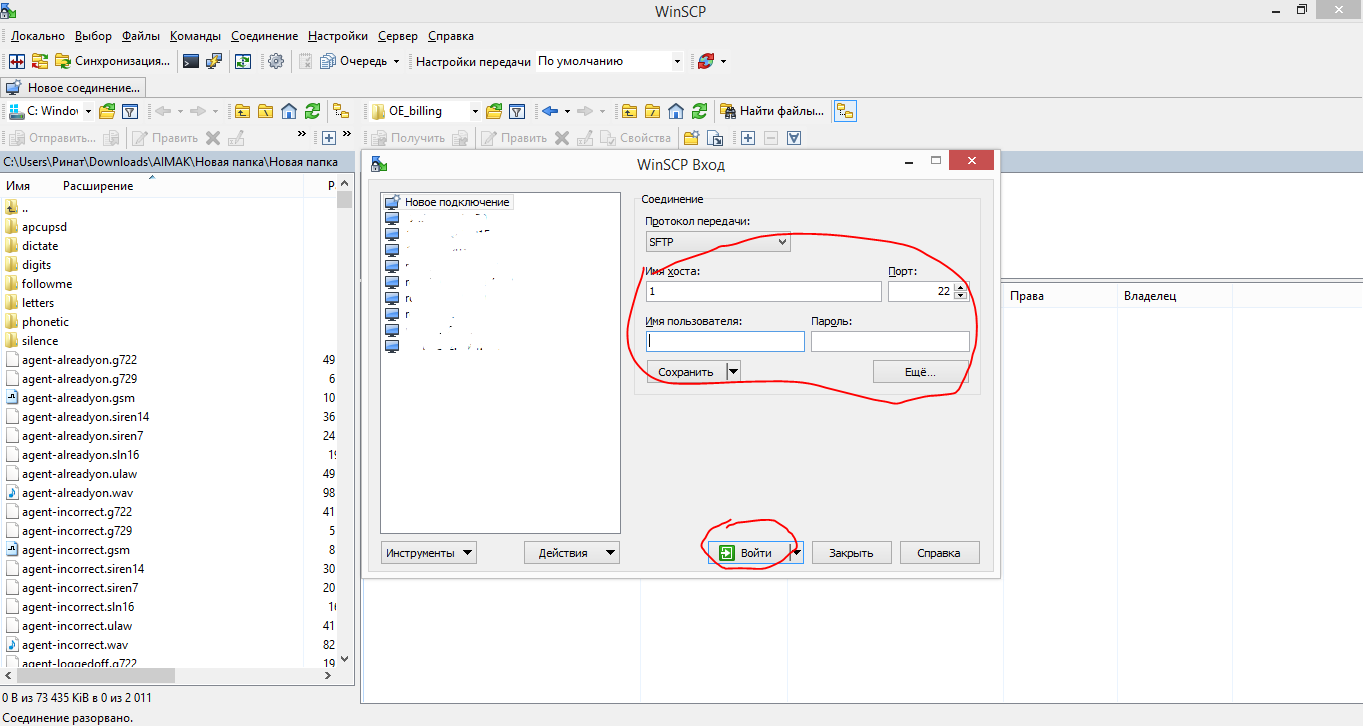Click the Имя хоста host name field

[763, 291]
